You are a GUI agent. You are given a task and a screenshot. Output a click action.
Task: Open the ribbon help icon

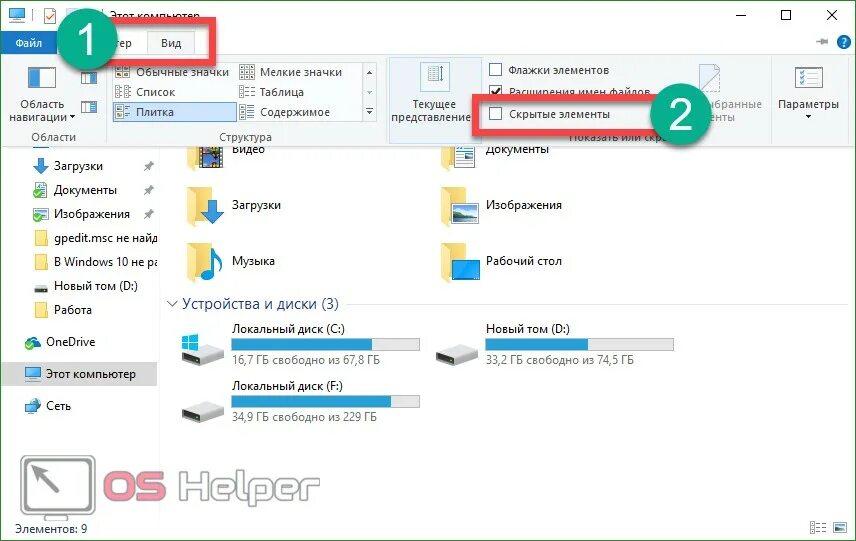[844, 42]
